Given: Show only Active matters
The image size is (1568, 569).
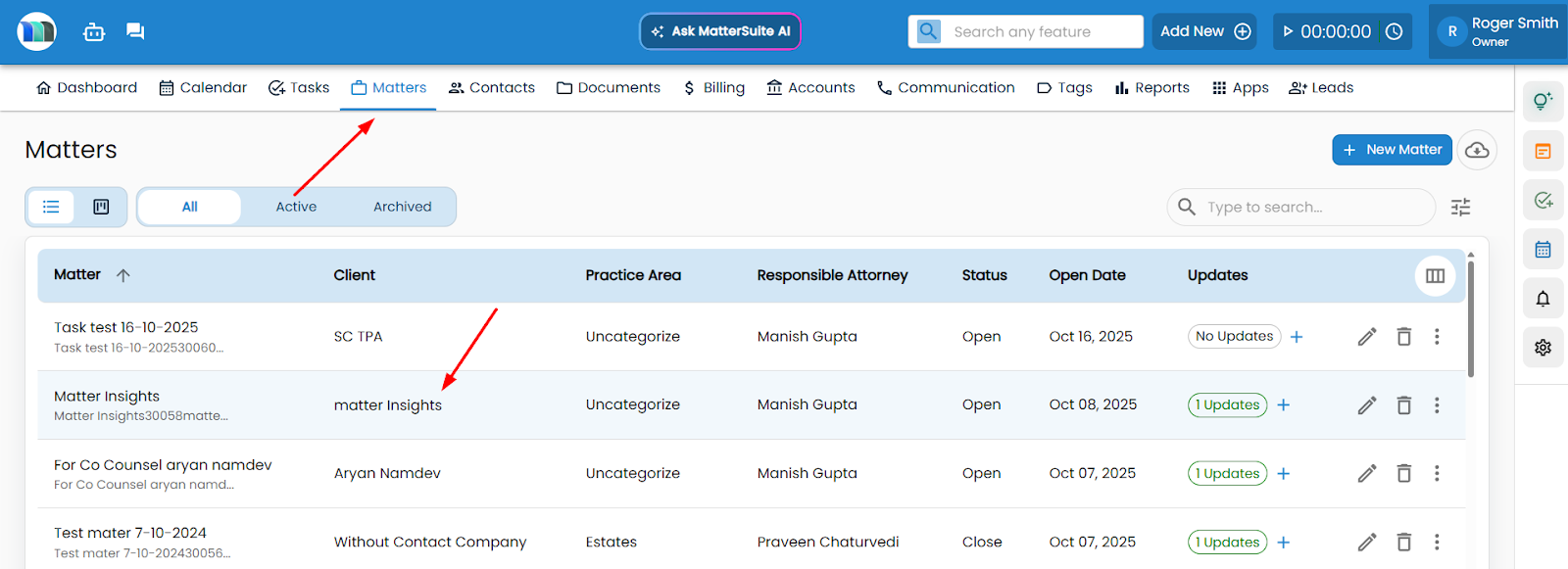Looking at the screenshot, I should tap(296, 207).
